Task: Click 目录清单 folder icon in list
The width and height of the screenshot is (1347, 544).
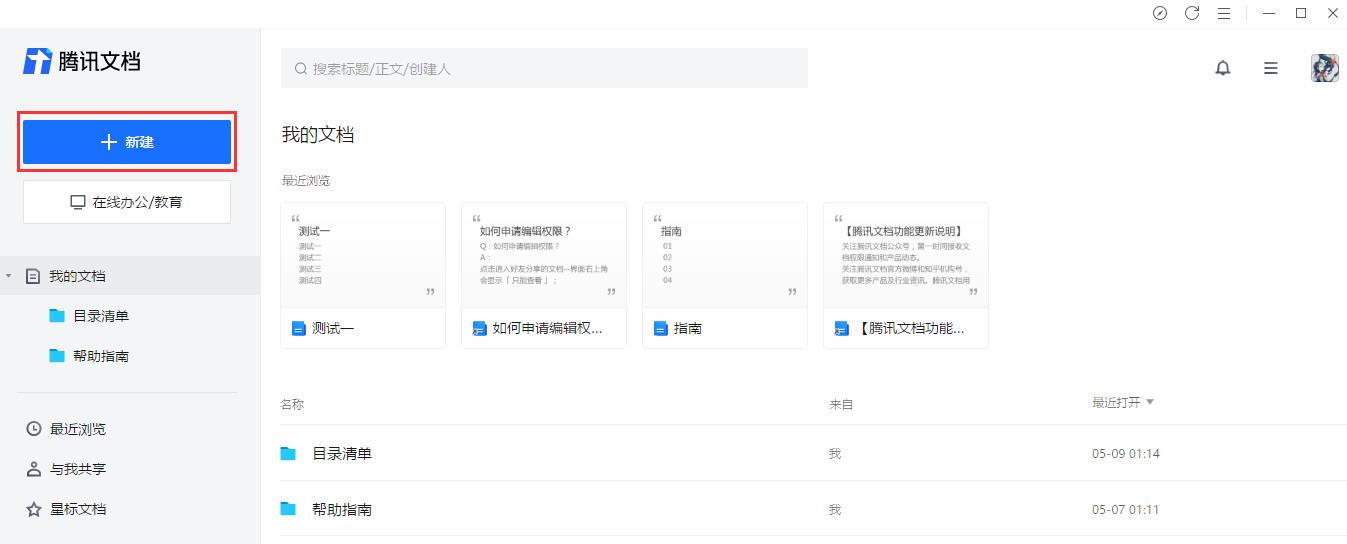Action: tap(289, 453)
